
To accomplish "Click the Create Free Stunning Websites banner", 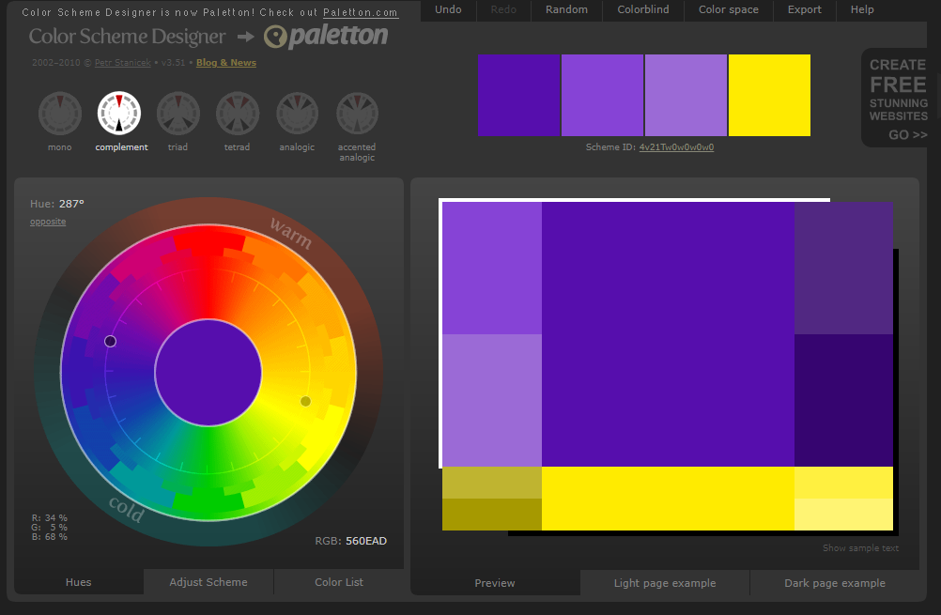I will (x=898, y=99).
